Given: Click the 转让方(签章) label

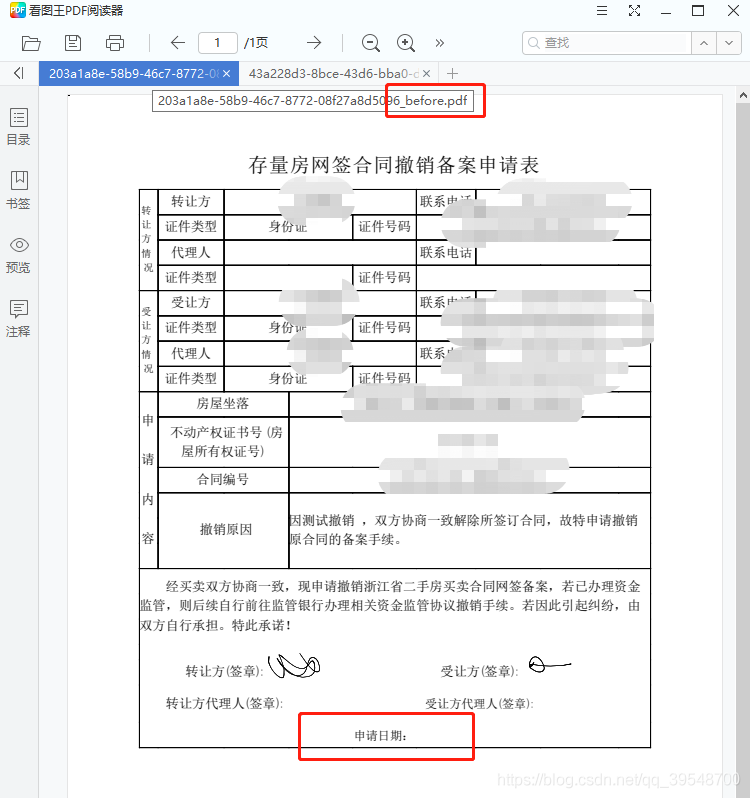Looking at the screenshot, I should [x=224, y=671].
